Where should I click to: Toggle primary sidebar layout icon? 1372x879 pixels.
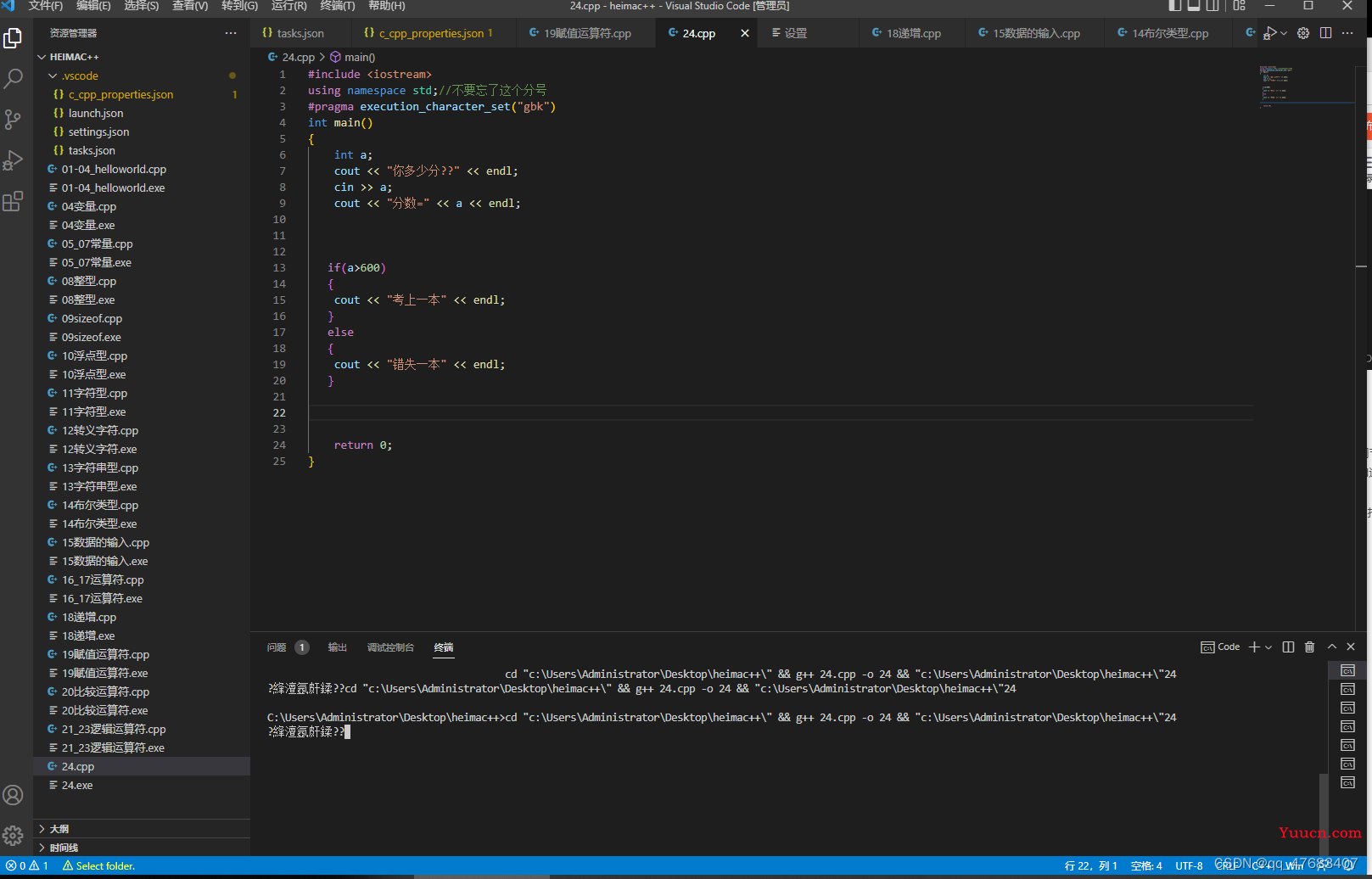click(1175, 6)
